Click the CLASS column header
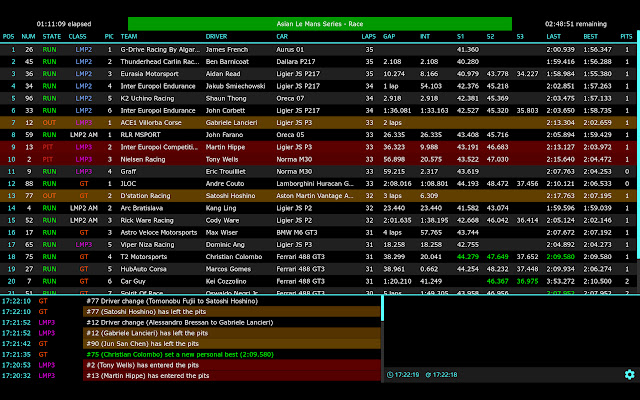The image size is (640, 400). click(78, 36)
